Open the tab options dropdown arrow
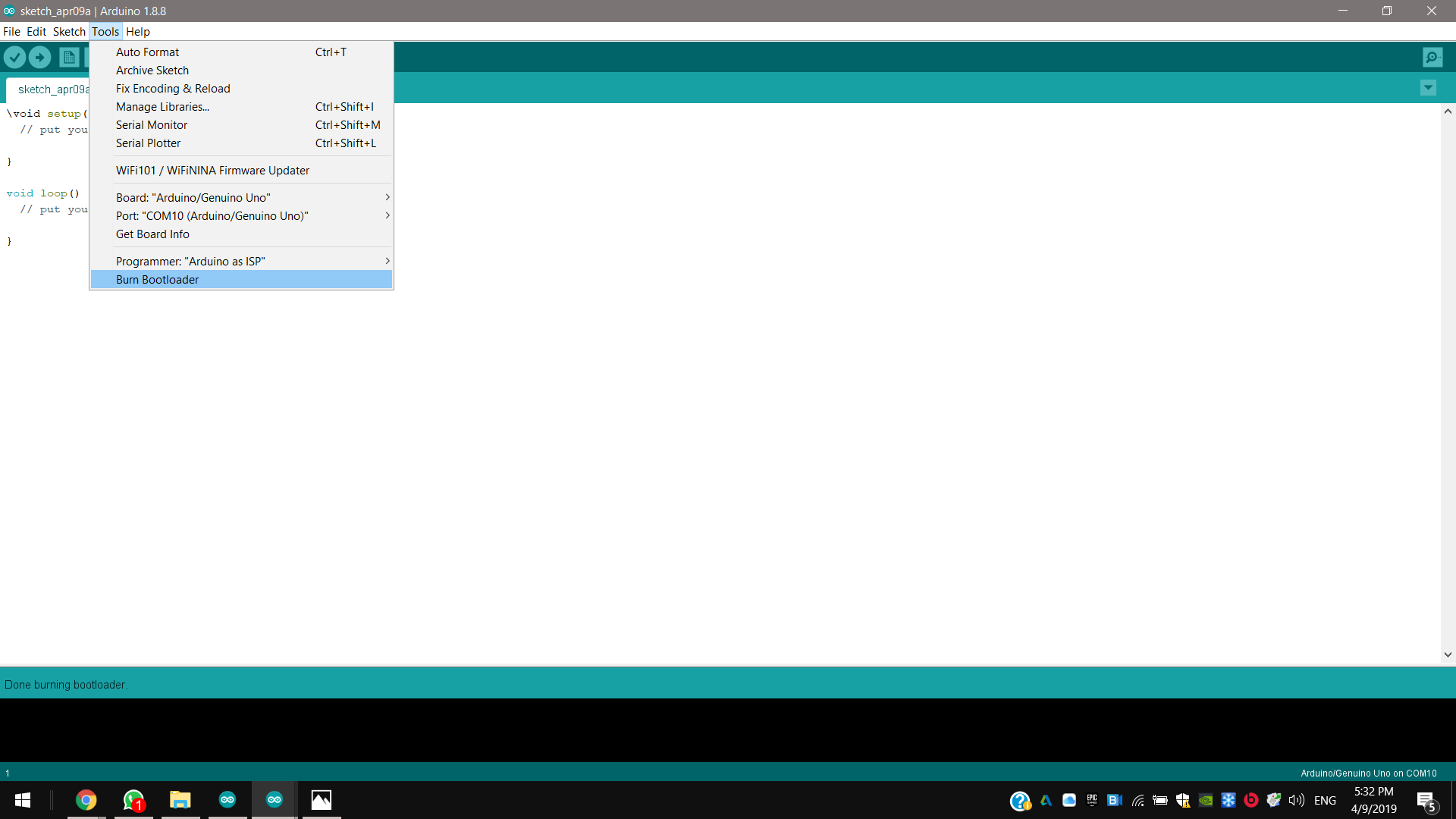 pos(1428,88)
